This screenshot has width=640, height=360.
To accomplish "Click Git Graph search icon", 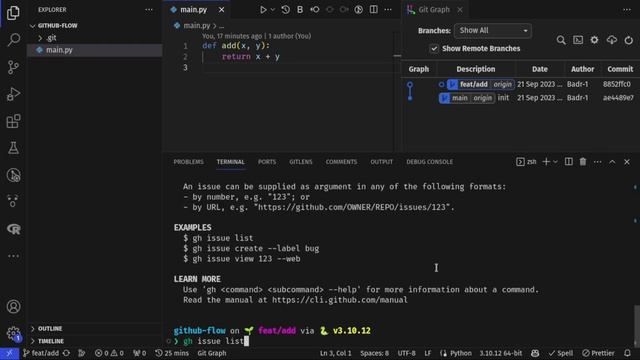I will [x=561, y=40].
